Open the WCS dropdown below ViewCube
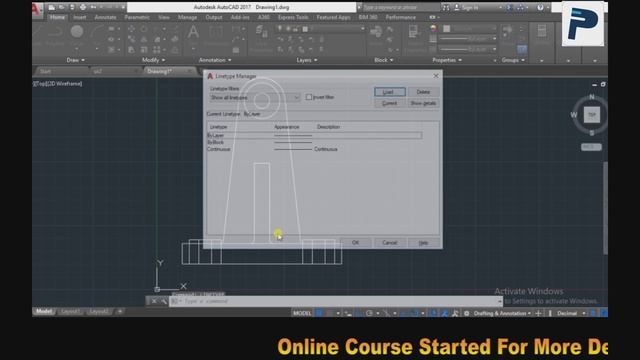This screenshot has width=640, height=360. point(591,147)
